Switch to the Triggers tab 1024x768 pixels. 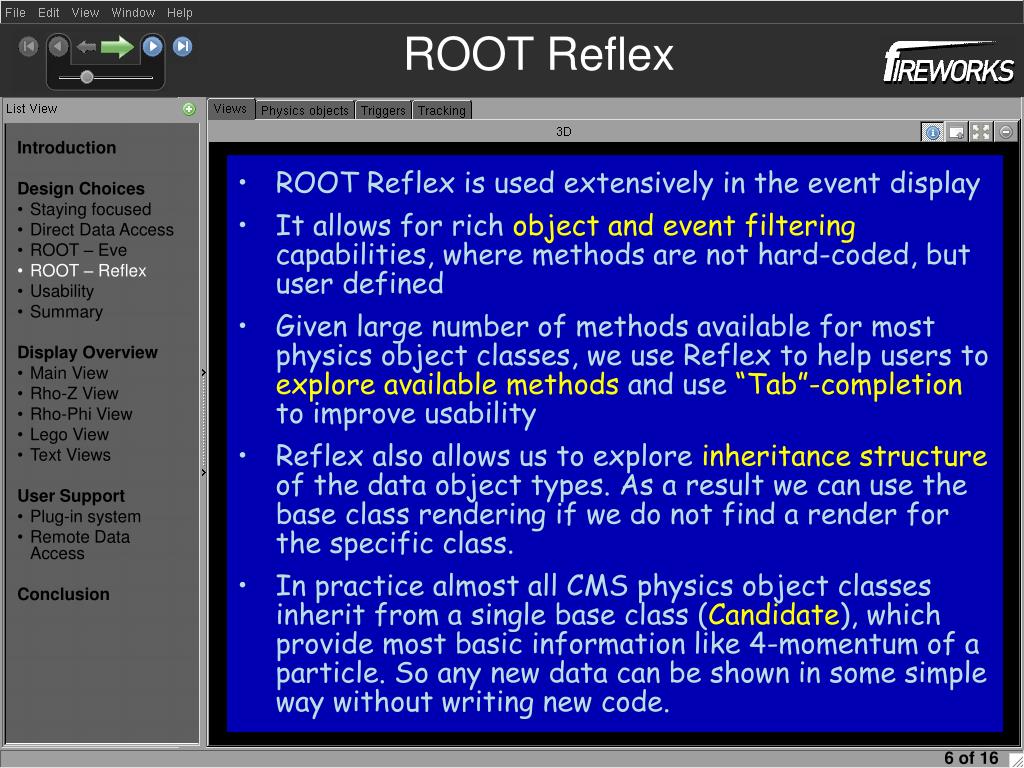click(x=383, y=110)
